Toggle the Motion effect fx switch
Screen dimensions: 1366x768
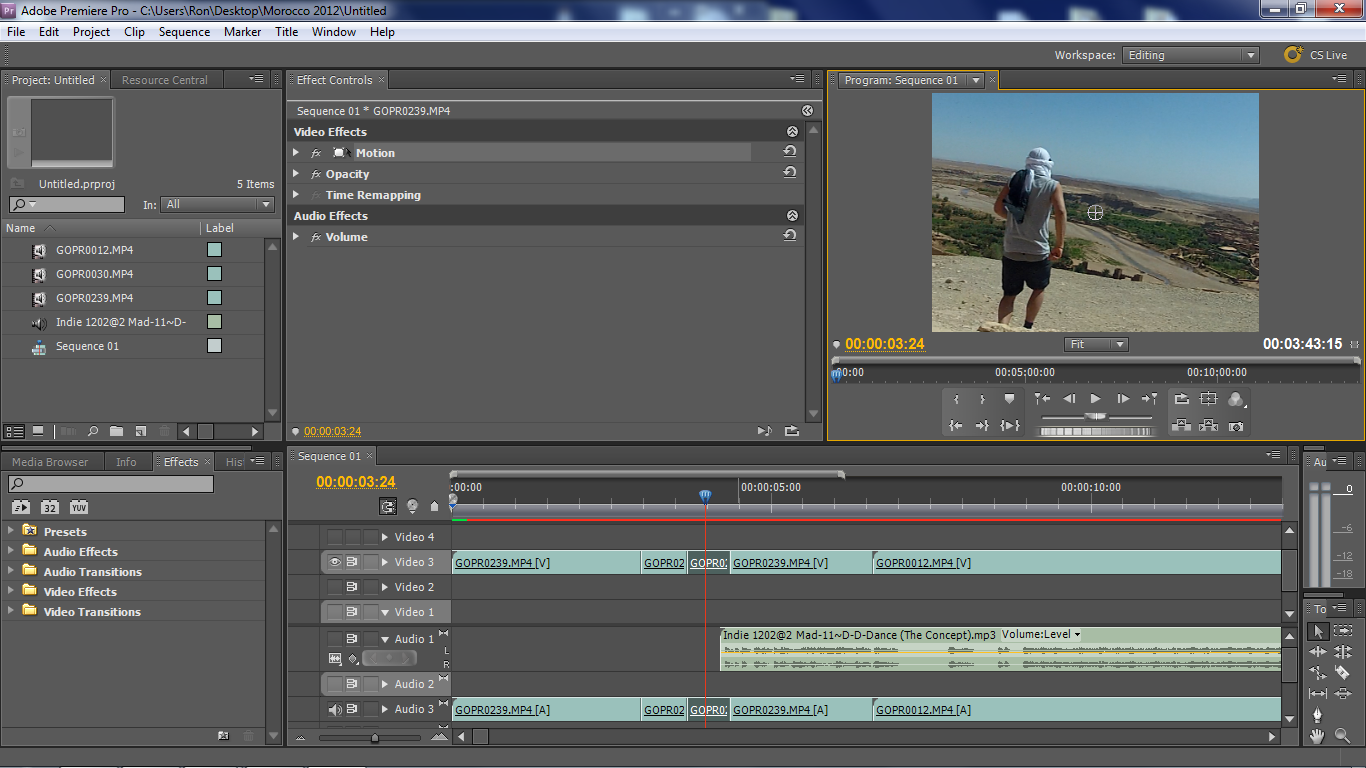tap(316, 153)
